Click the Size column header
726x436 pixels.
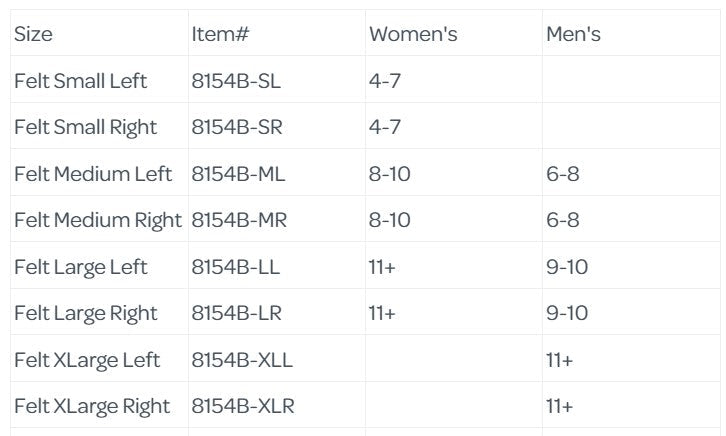pos(33,35)
